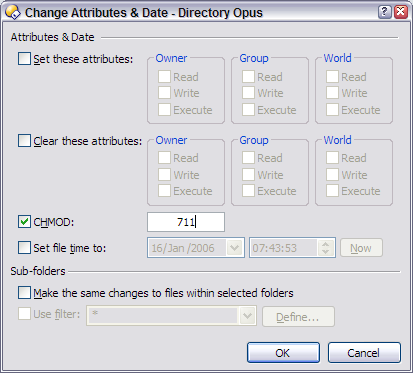Check World Execute under Set attributes
Screen dimensions: 413x373
click(332, 109)
